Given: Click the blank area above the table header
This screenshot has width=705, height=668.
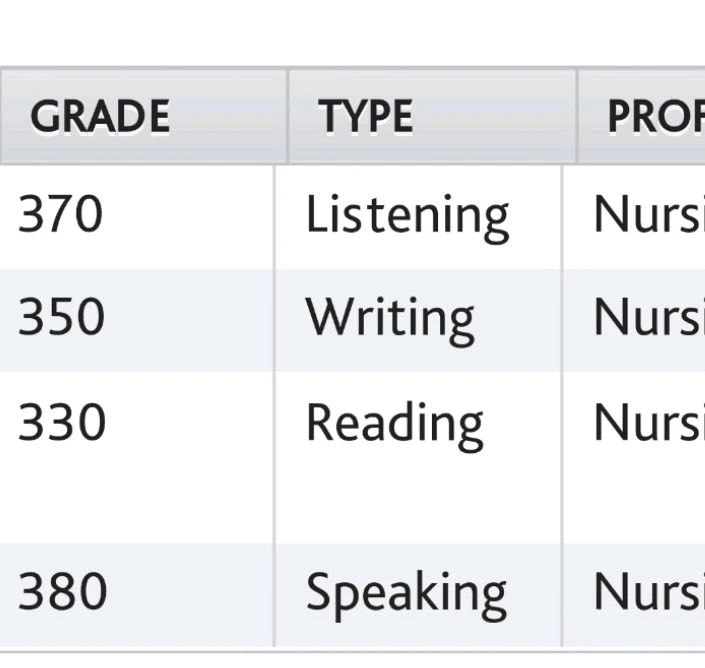Looking at the screenshot, I should click(x=350, y=32).
